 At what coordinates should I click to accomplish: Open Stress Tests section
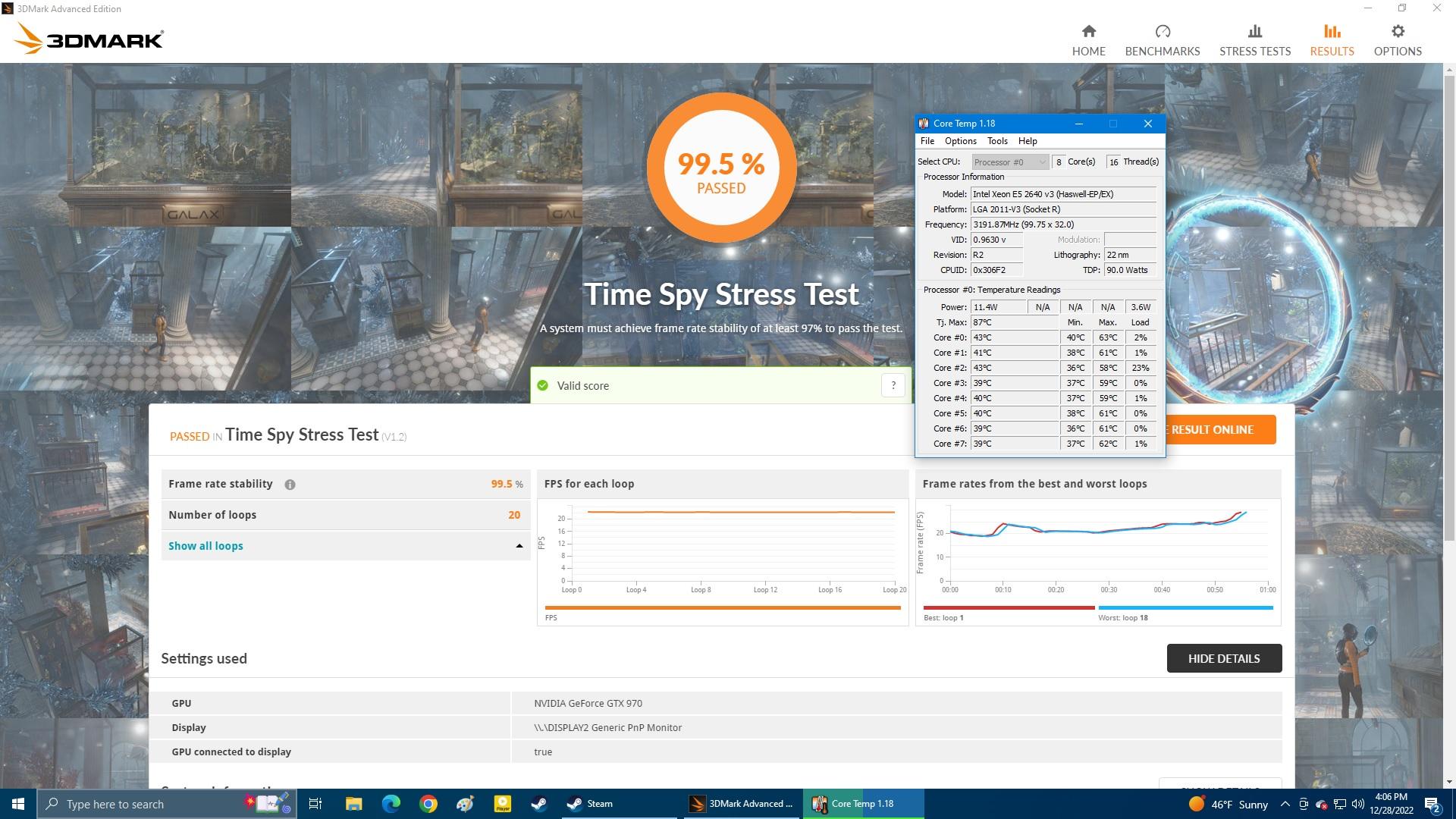[1254, 40]
